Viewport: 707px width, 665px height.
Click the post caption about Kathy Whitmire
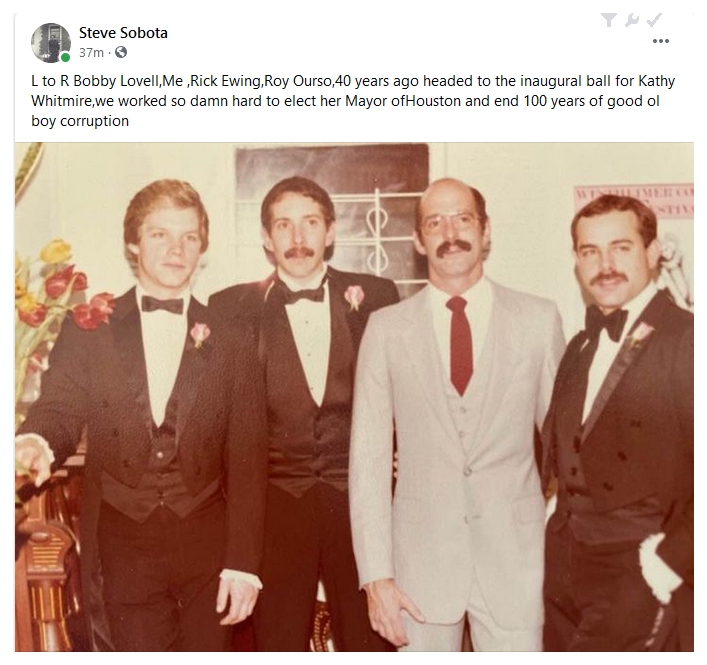(353, 101)
